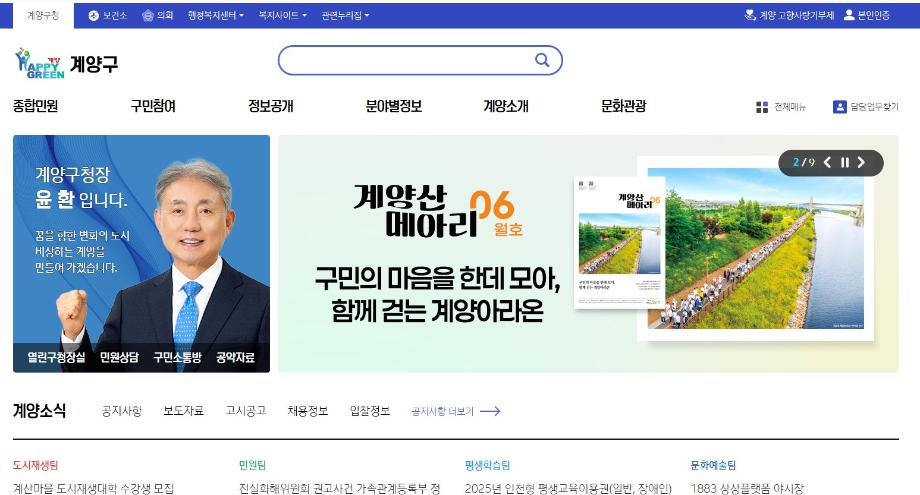The image size is (920, 495).
Task: Click 본인인증 user icon
Action: tap(849, 15)
